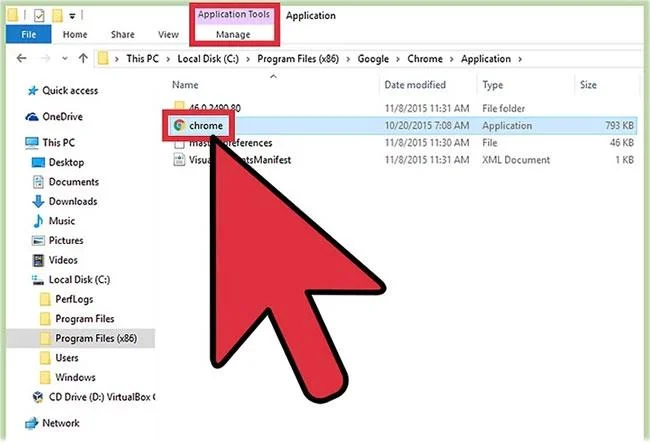Click the 'XML Document' type cell
This screenshot has height=444, width=650.
(x=516, y=160)
